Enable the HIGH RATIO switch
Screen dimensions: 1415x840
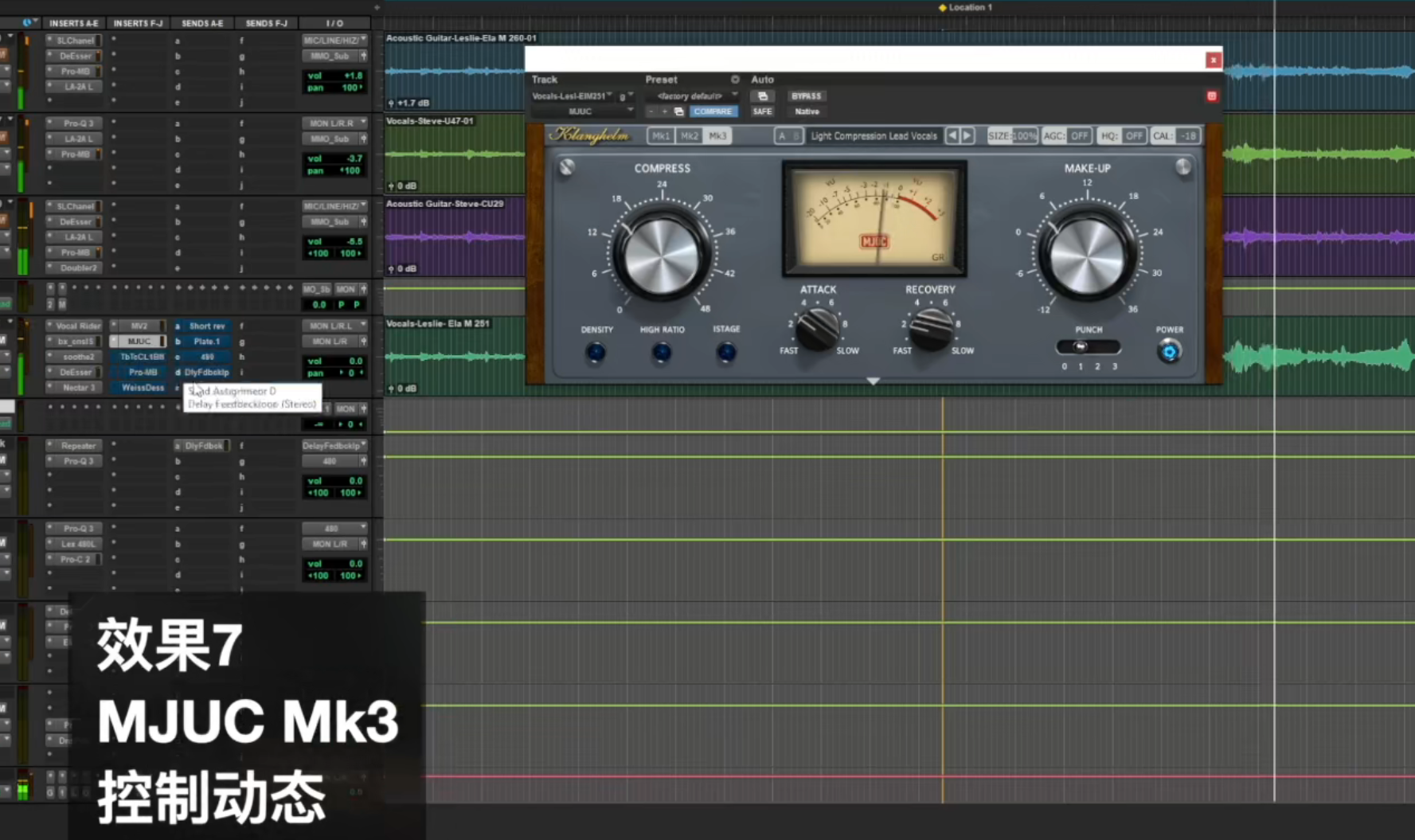661,352
